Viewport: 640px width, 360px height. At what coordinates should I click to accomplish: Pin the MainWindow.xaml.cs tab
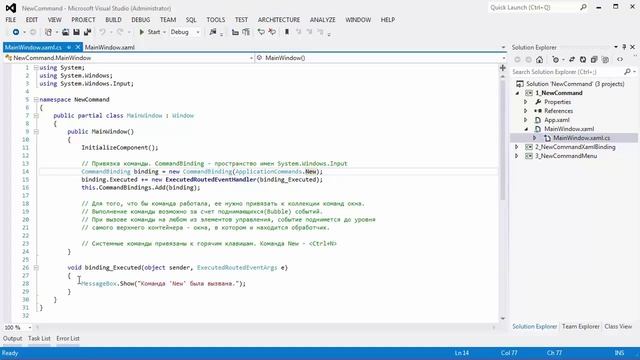(x=69, y=47)
